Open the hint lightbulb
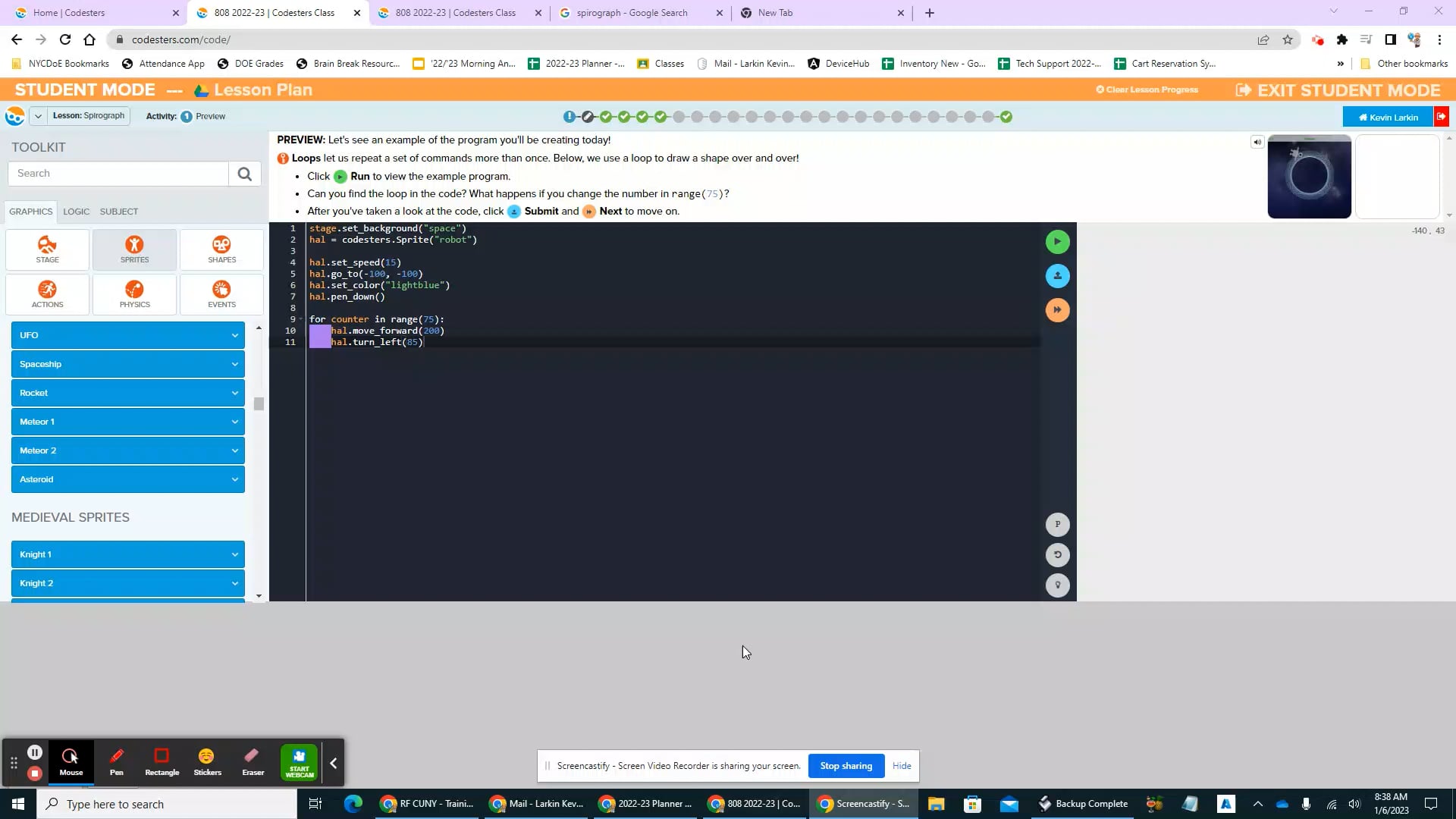The height and width of the screenshot is (819, 1456). 1057,585
